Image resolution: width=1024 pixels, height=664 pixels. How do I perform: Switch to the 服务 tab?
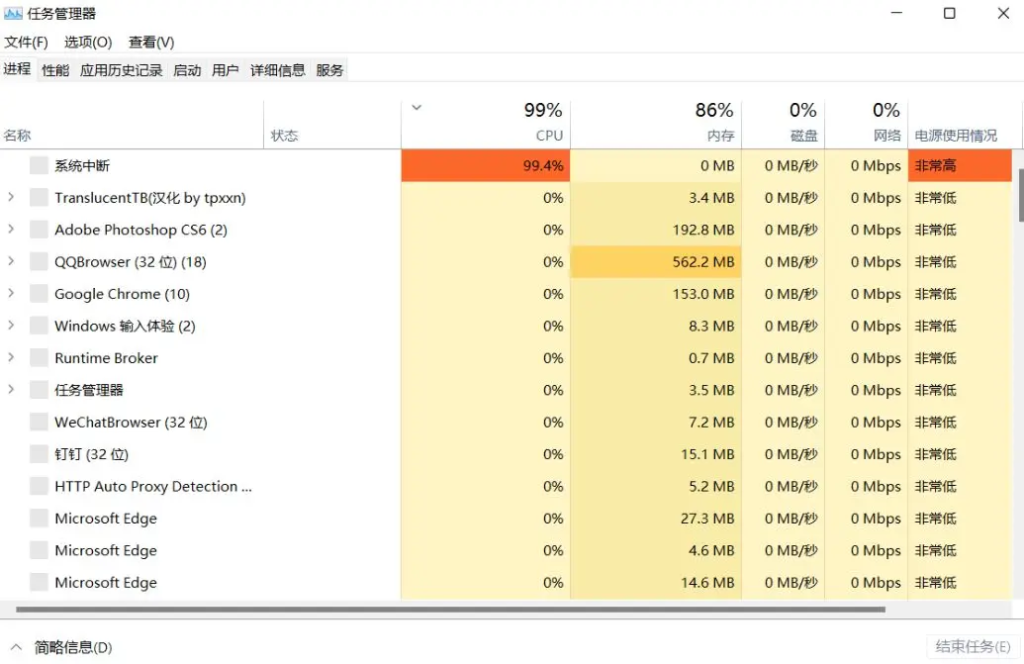point(330,70)
